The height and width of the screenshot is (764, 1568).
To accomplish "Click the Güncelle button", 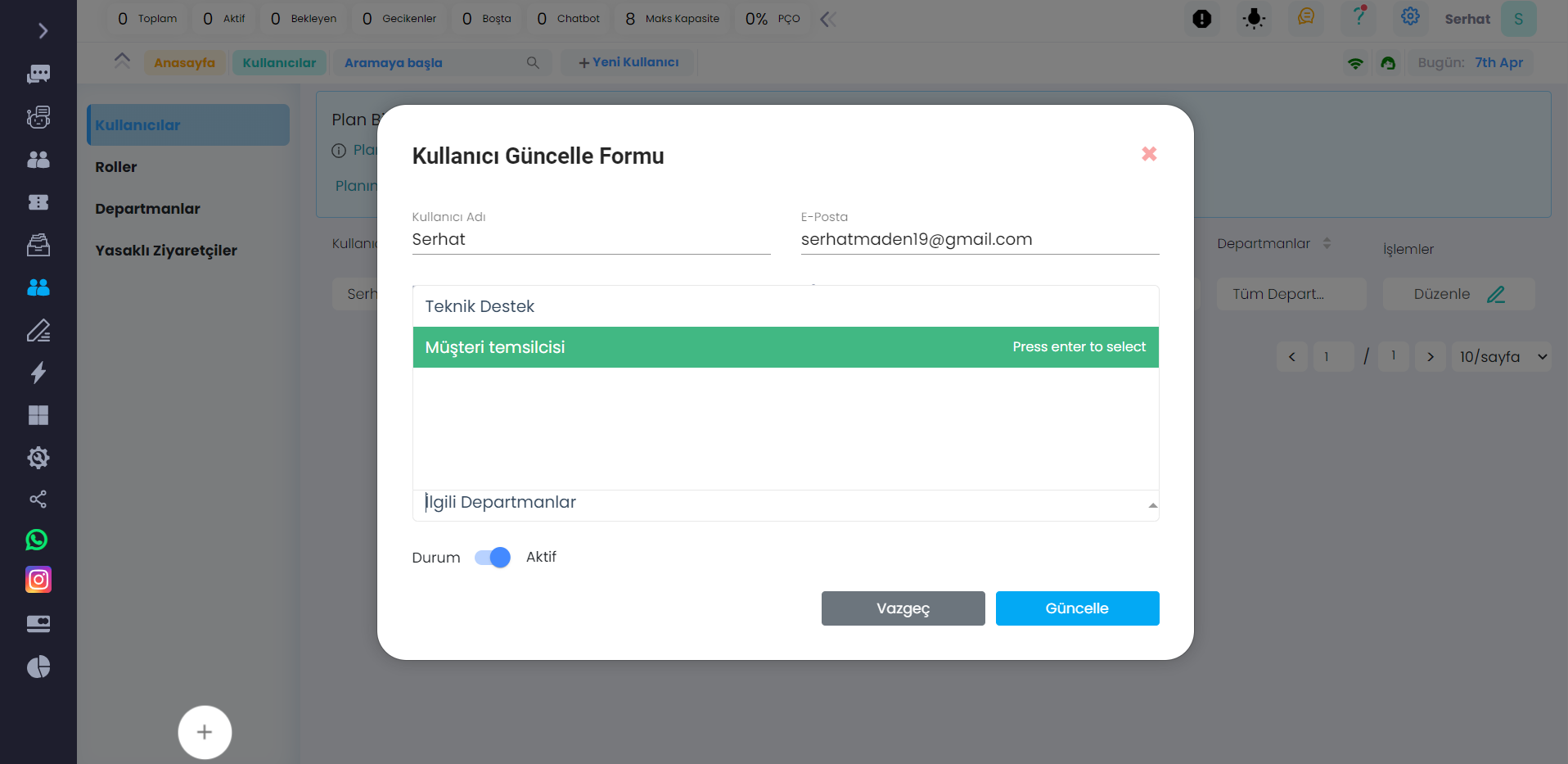I will coord(1077,608).
